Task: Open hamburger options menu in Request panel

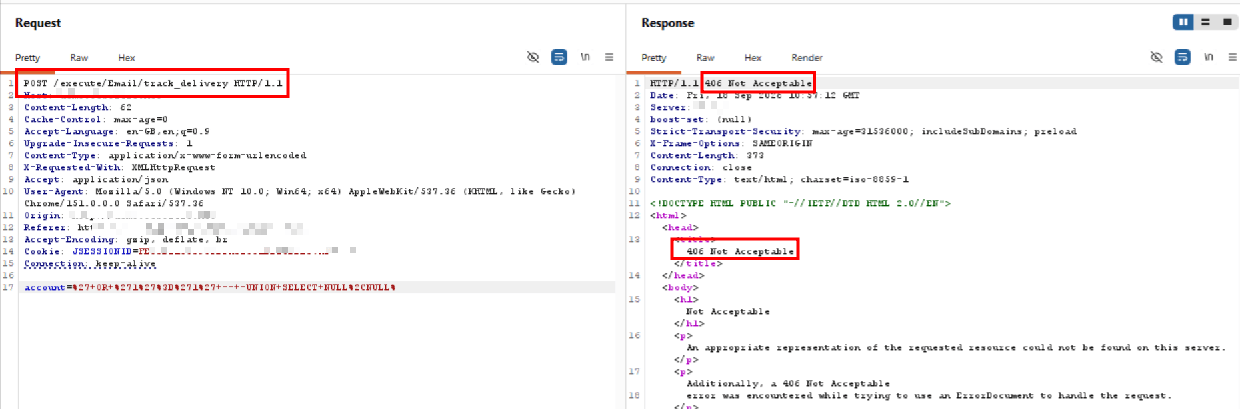Action: point(609,57)
